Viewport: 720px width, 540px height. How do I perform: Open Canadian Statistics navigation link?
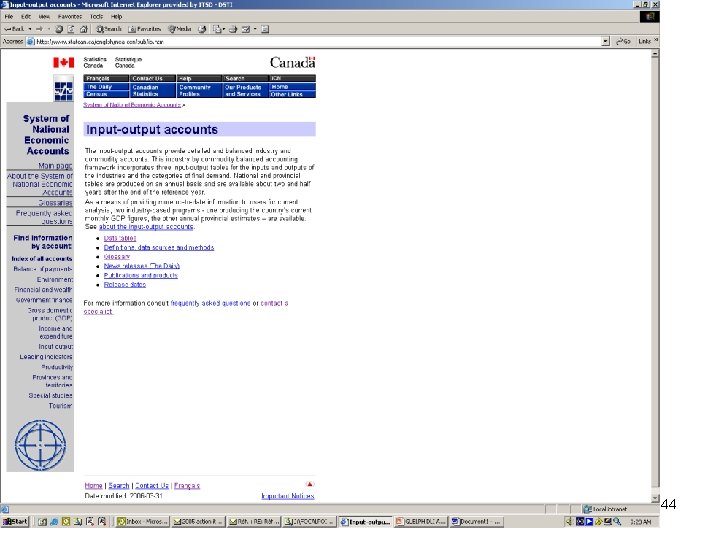(152, 90)
